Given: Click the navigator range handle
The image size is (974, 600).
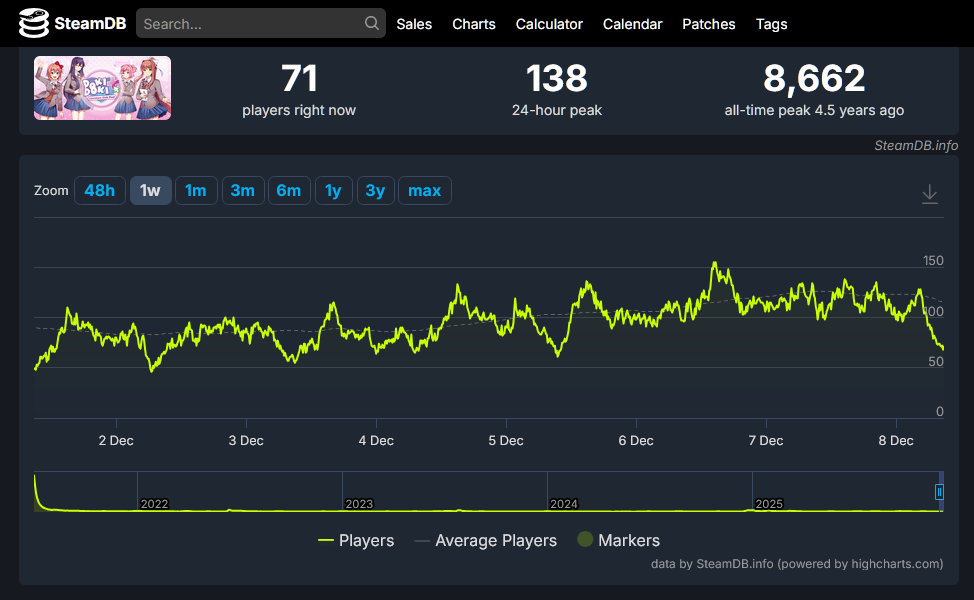Looking at the screenshot, I should coord(939,492).
